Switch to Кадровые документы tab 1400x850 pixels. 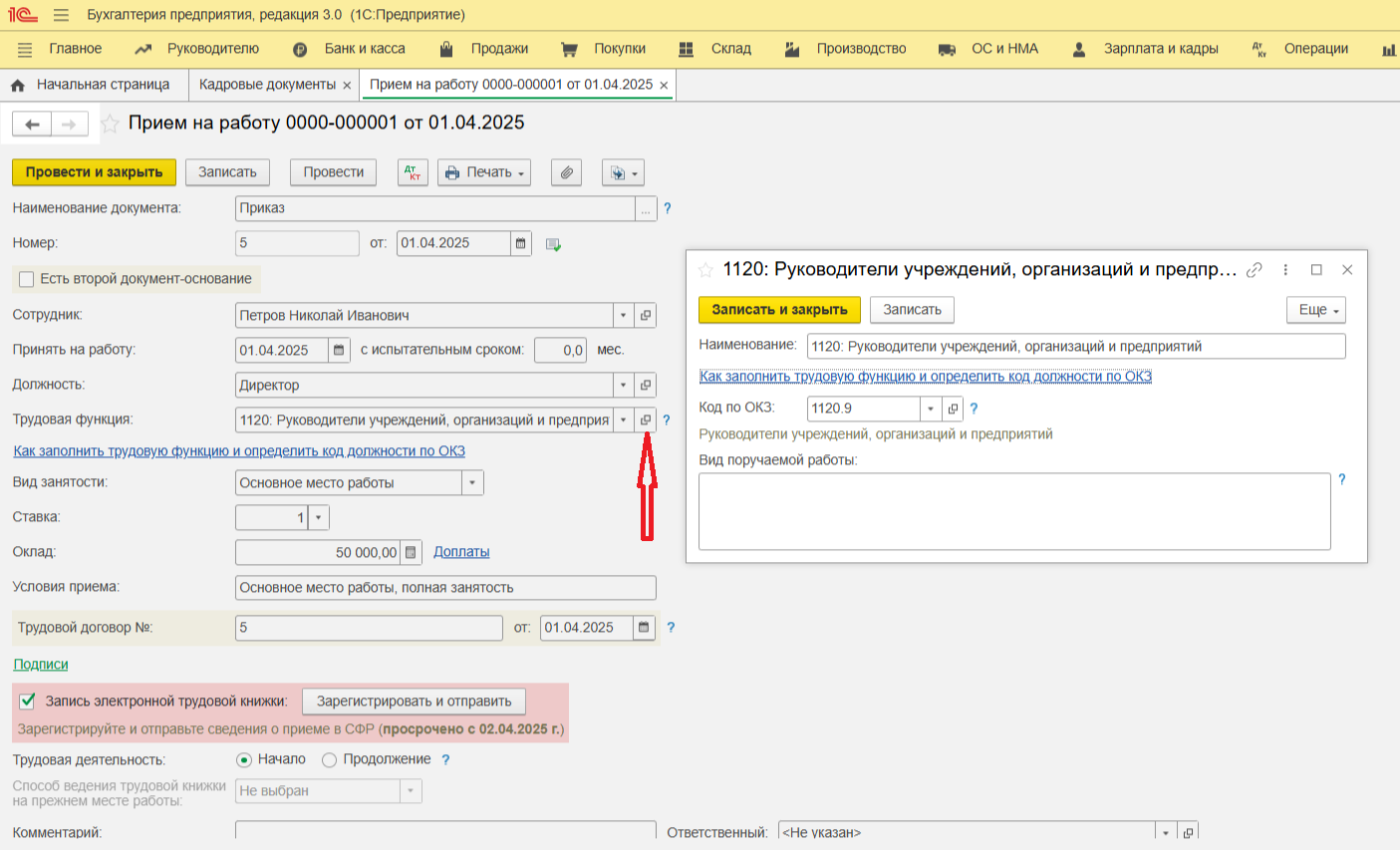(x=267, y=85)
